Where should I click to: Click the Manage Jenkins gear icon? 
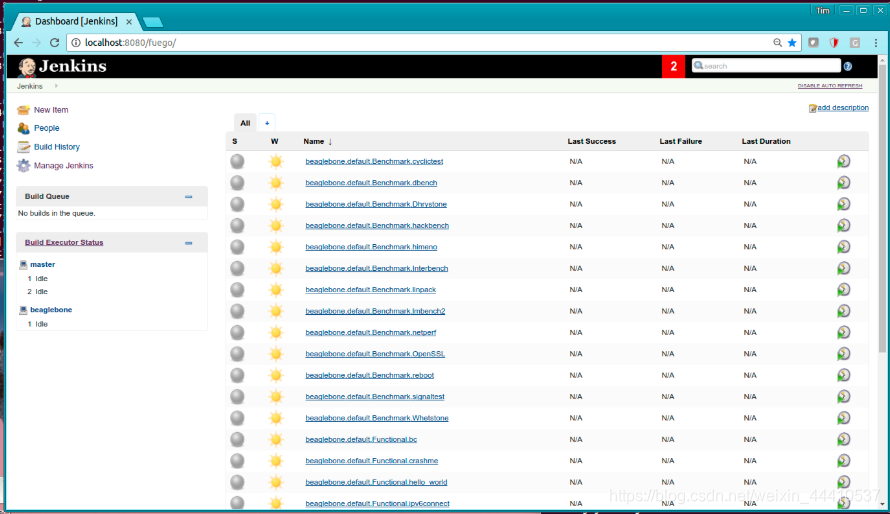coord(23,166)
